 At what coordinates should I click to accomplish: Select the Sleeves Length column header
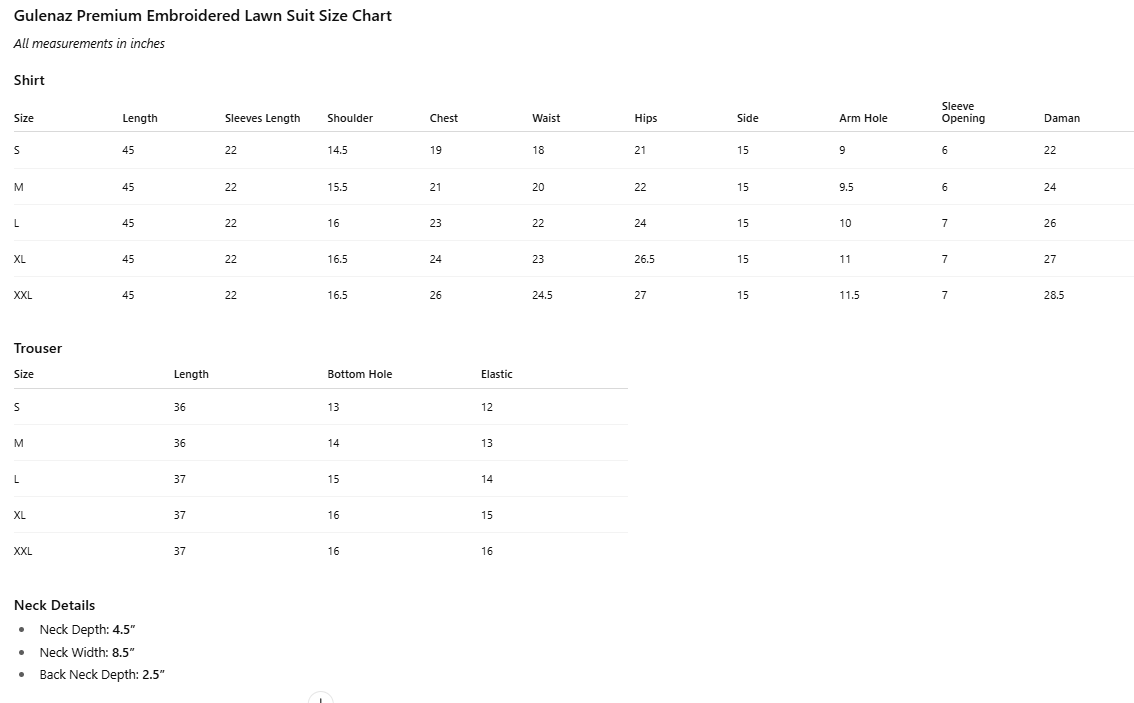coord(262,118)
